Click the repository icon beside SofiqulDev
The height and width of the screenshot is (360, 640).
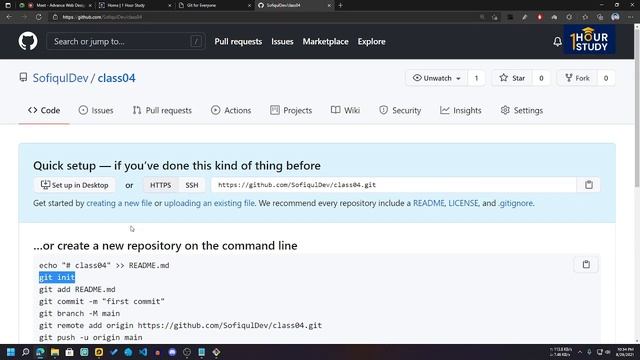(x=23, y=77)
